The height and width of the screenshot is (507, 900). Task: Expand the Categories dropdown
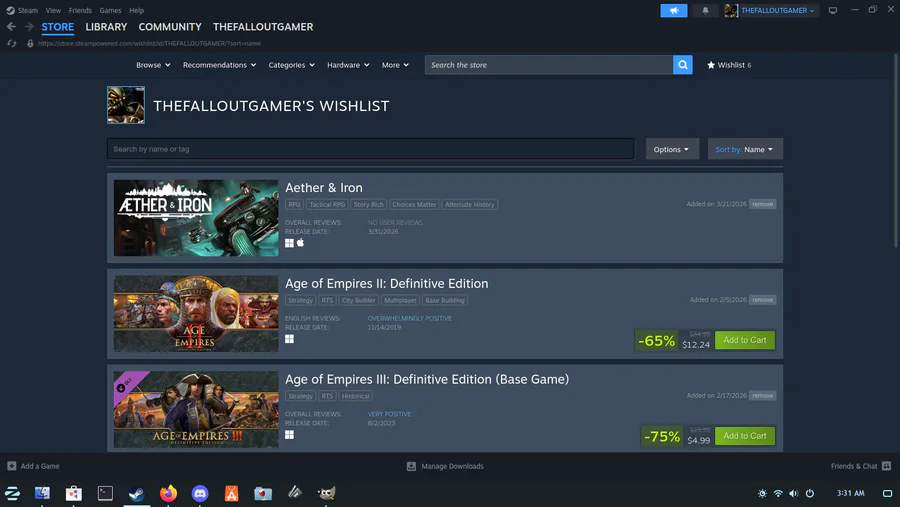(x=292, y=65)
